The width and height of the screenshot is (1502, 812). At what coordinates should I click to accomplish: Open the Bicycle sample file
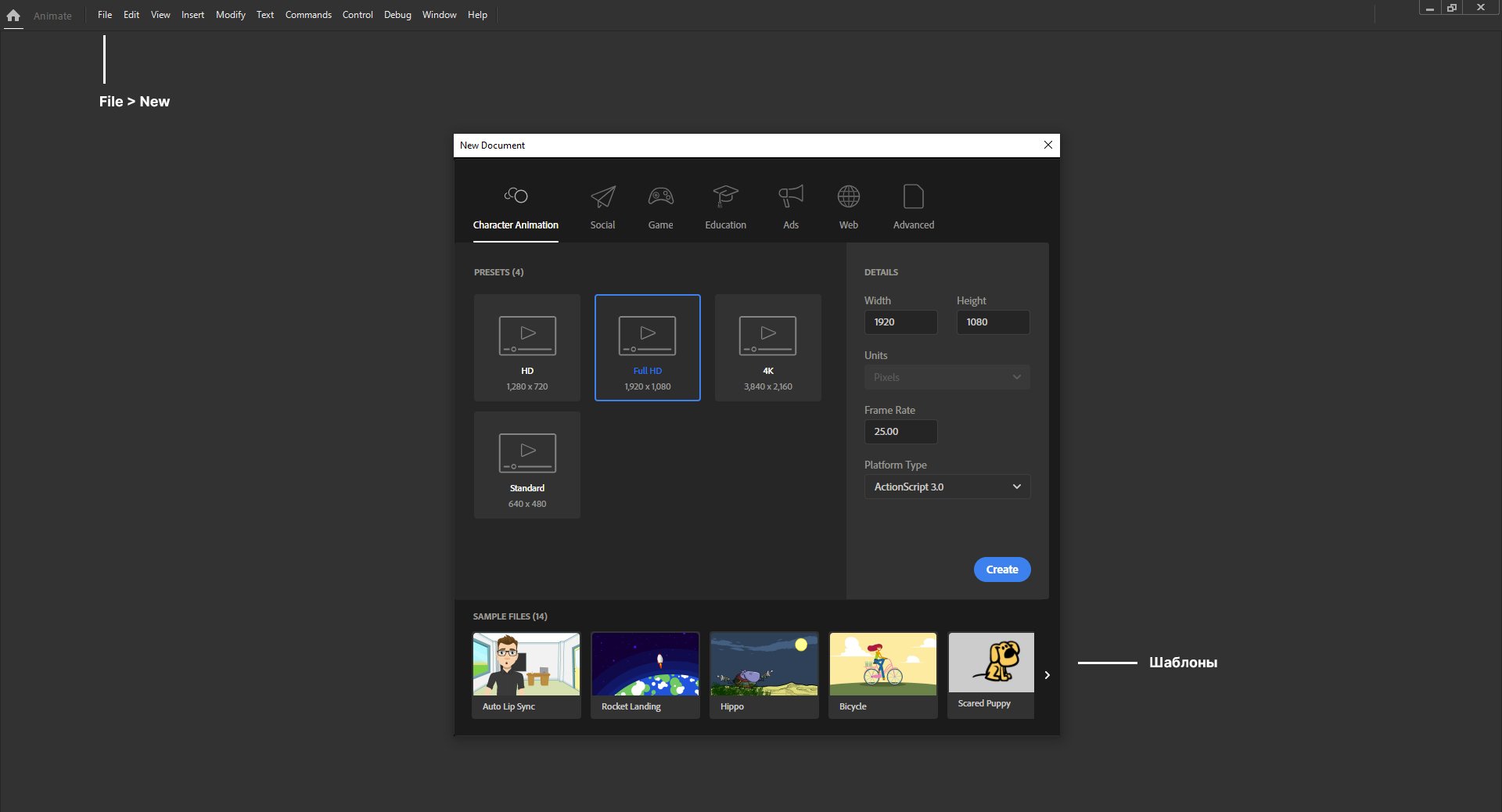pyautogui.click(x=883, y=675)
